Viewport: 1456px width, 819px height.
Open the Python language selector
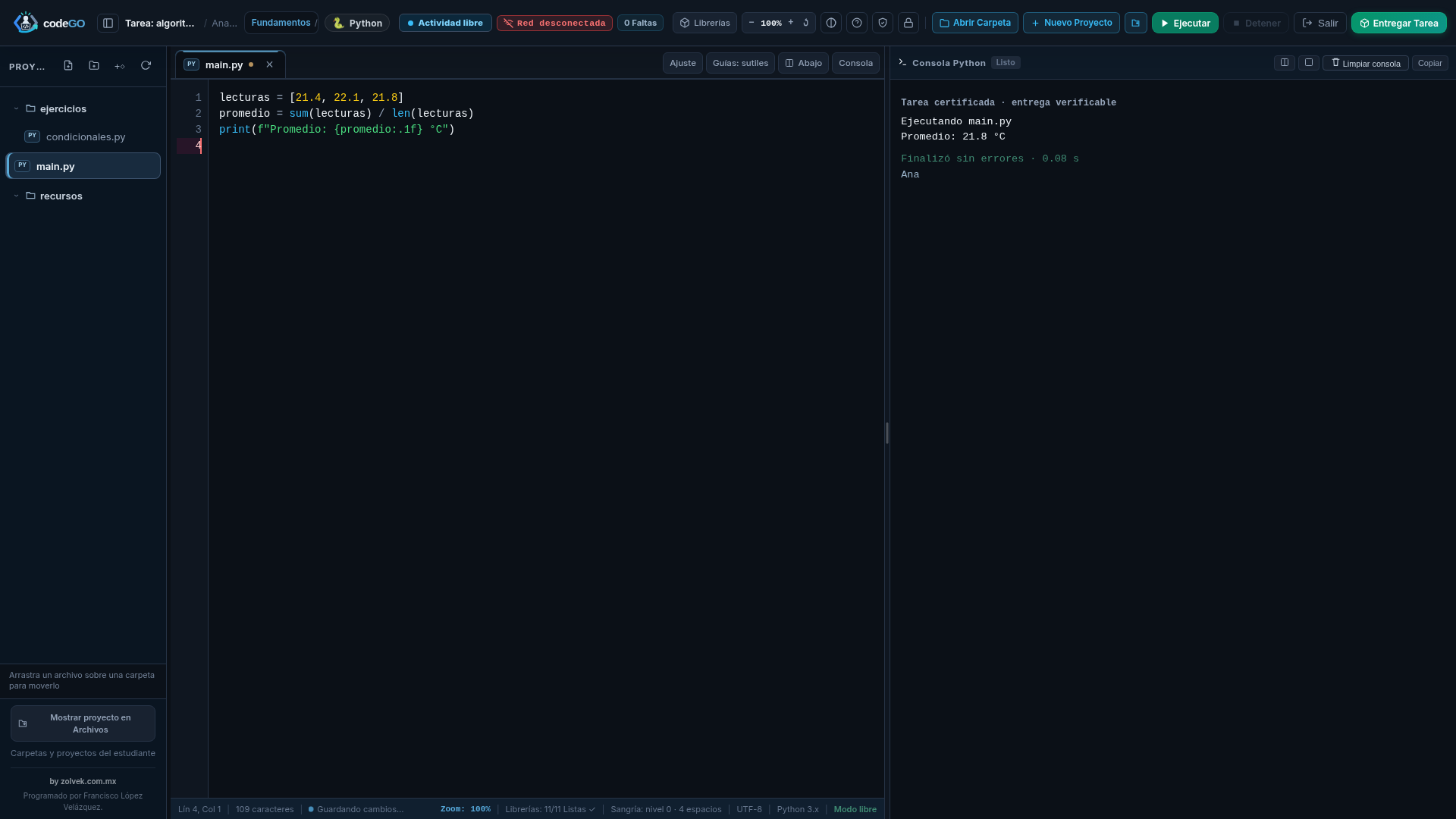click(x=357, y=23)
